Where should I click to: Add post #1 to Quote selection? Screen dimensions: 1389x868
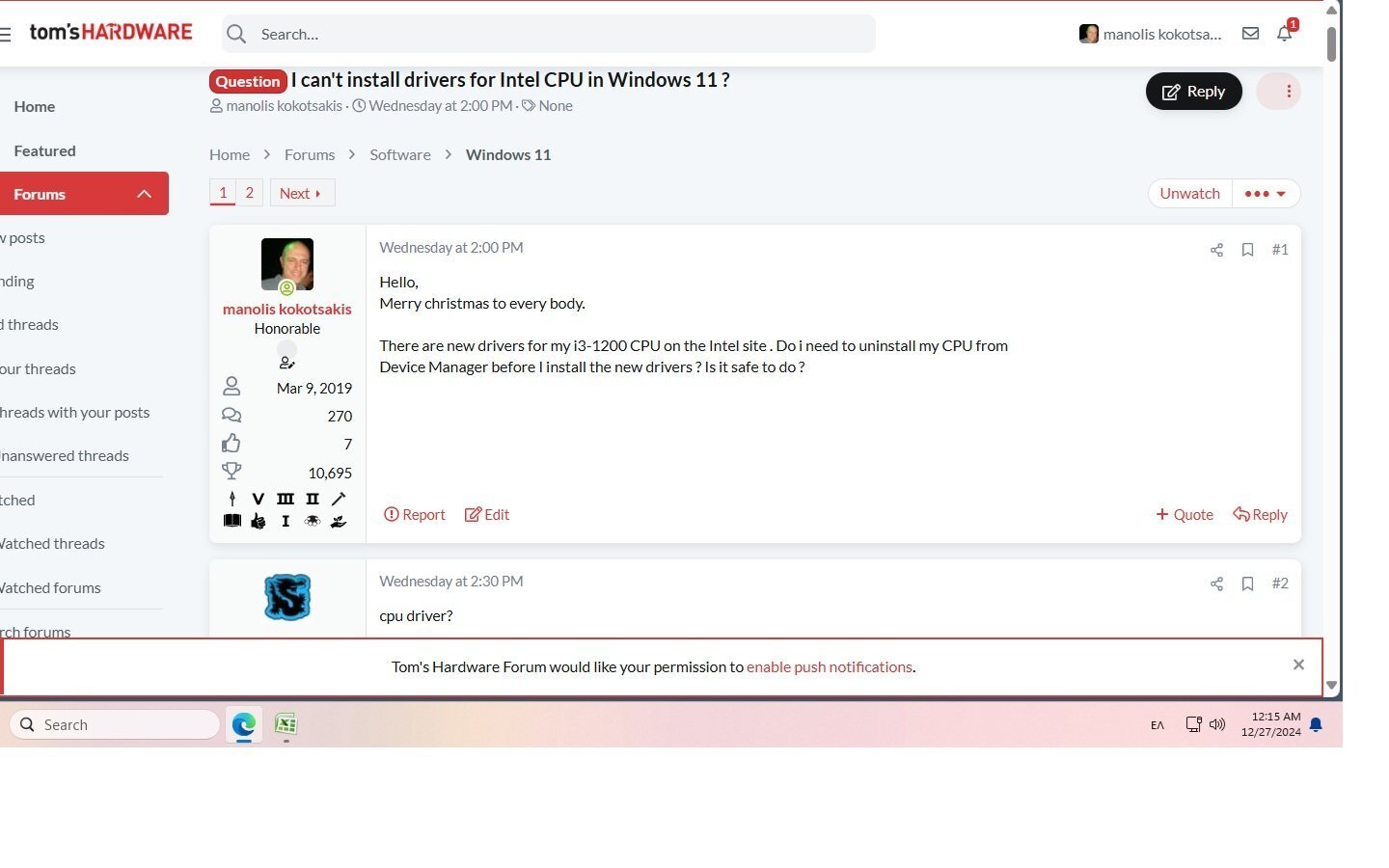point(1185,515)
